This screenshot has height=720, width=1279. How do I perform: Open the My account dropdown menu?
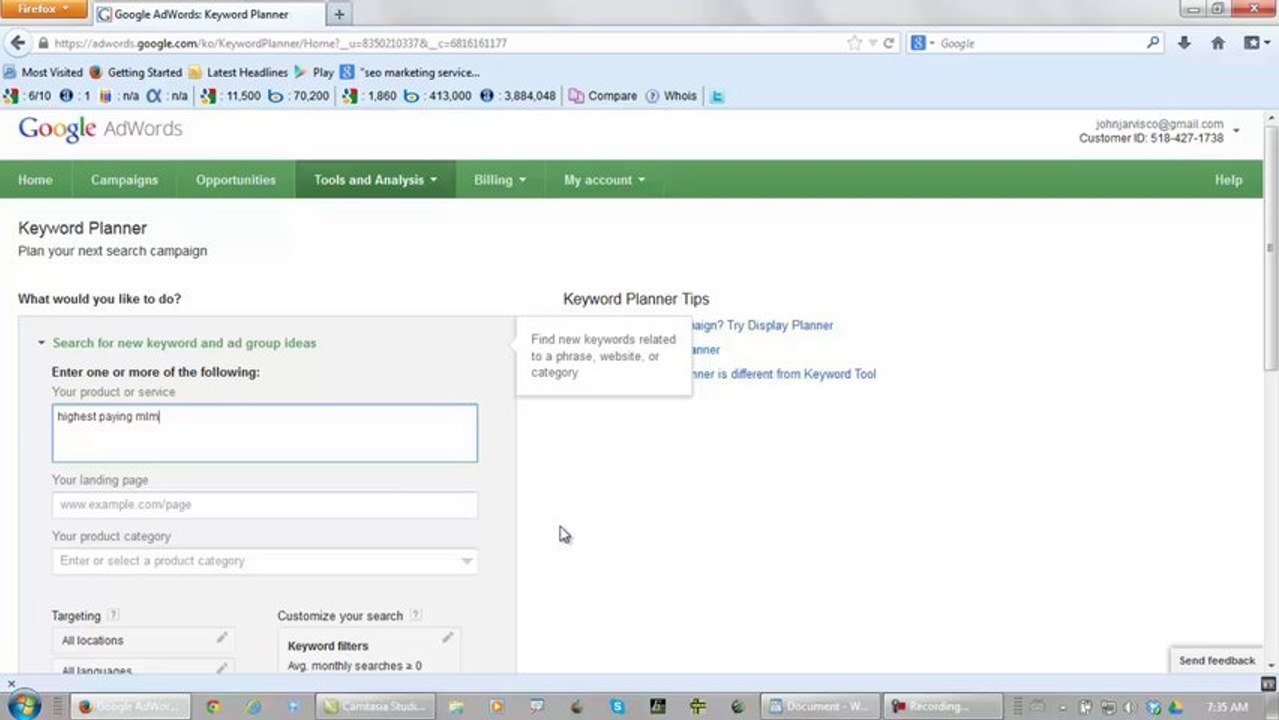coord(604,180)
